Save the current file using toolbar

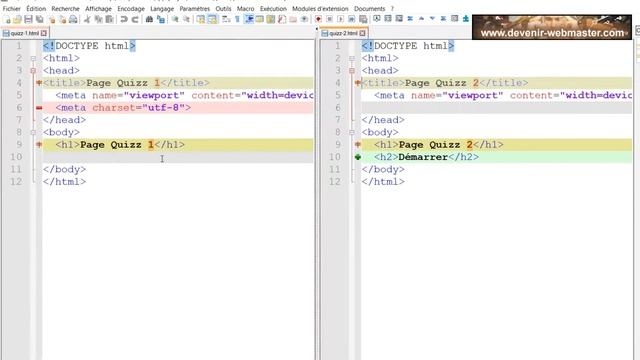28,19
